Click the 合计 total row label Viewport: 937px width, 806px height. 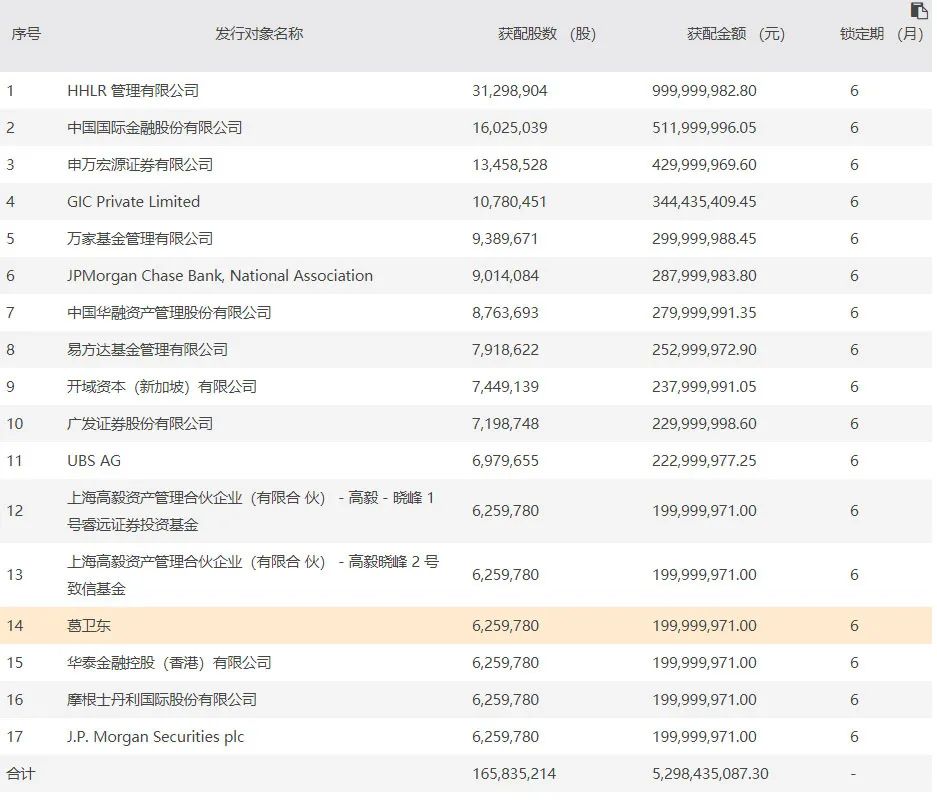20,774
